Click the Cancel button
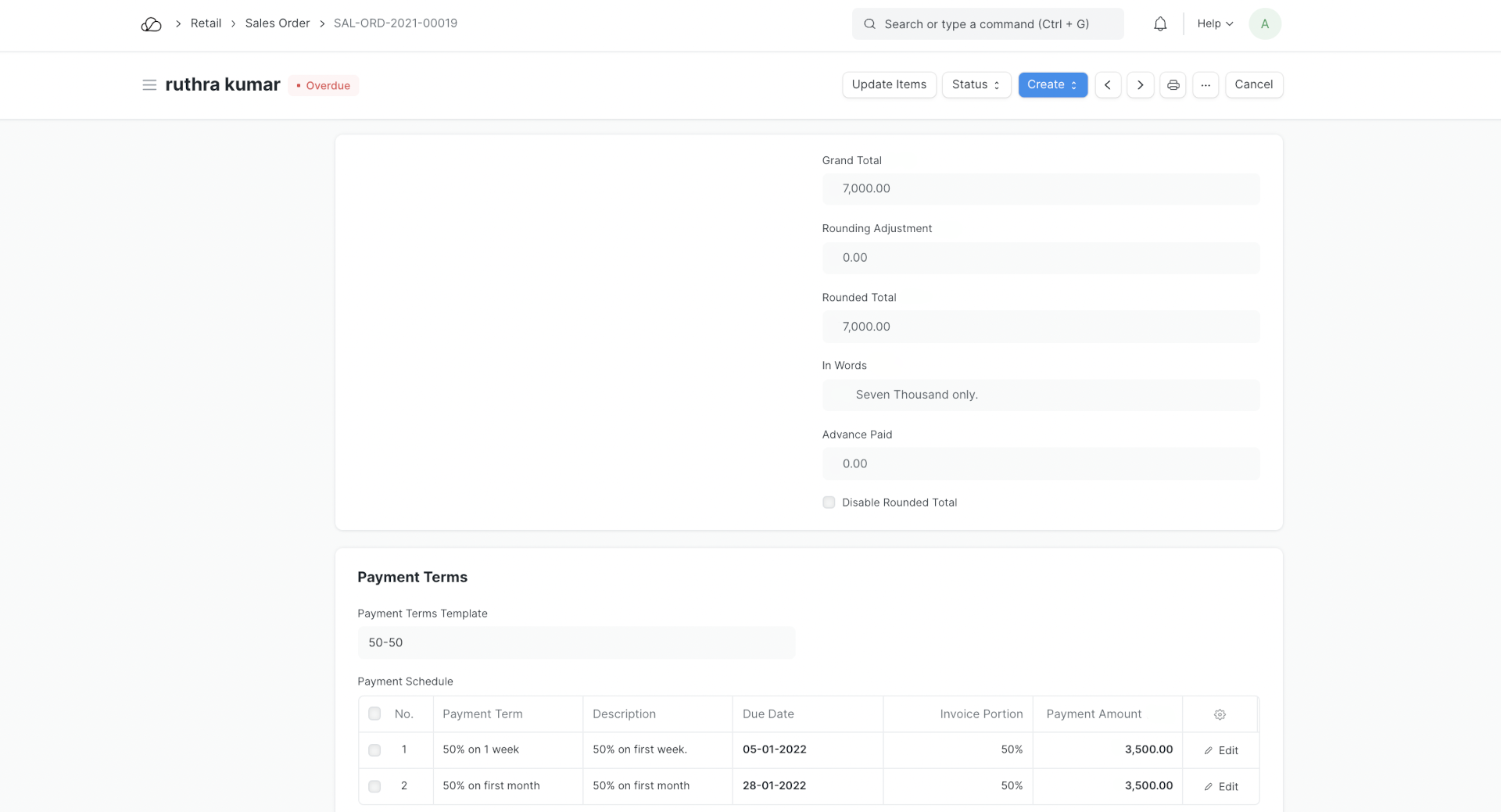1501x812 pixels. pos(1253,84)
